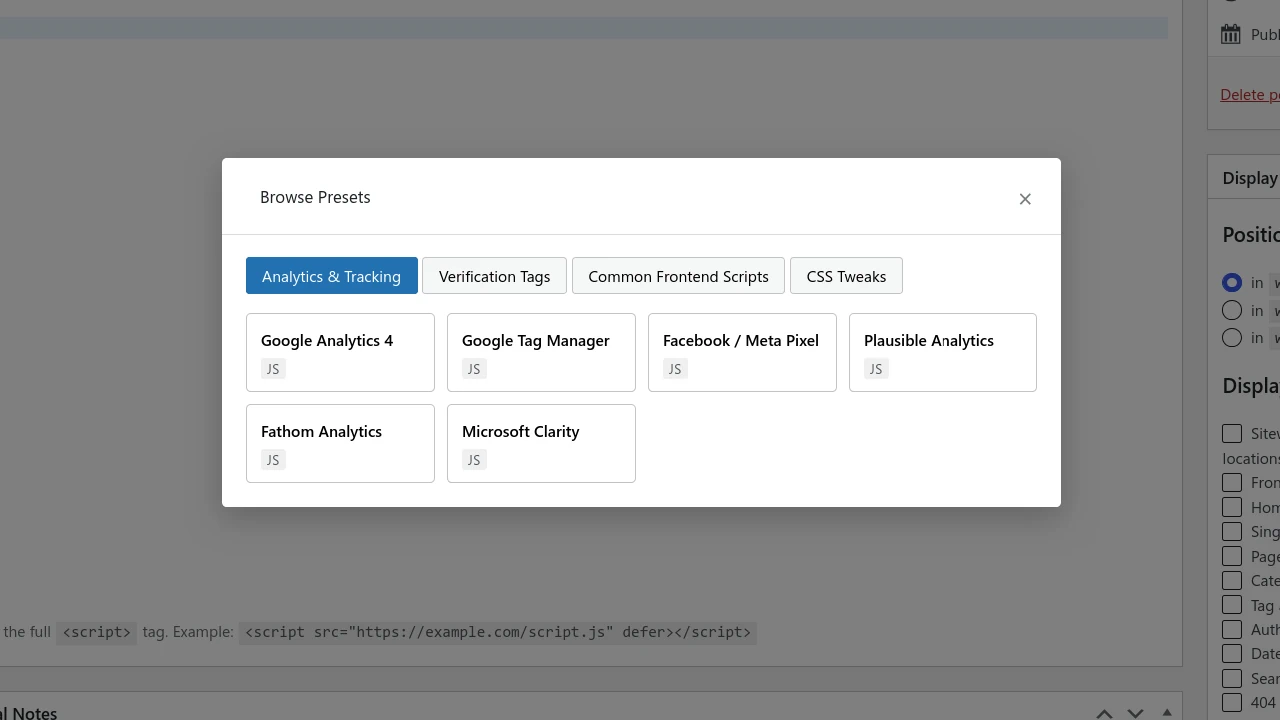The height and width of the screenshot is (720, 1280).
Task: Choose the Google Analytics 4 preset
Action: (340, 352)
